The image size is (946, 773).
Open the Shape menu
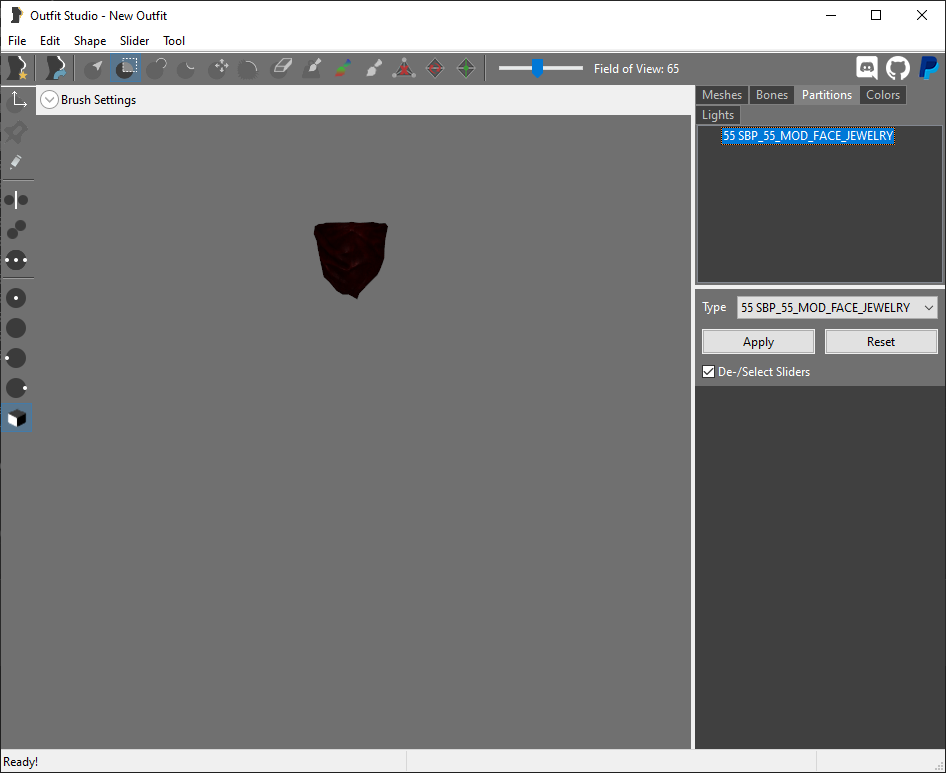click(90, 40)
